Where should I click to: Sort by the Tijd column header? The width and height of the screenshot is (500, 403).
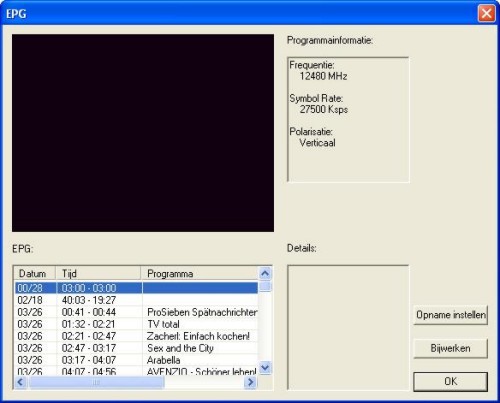[x=98, y=274]
